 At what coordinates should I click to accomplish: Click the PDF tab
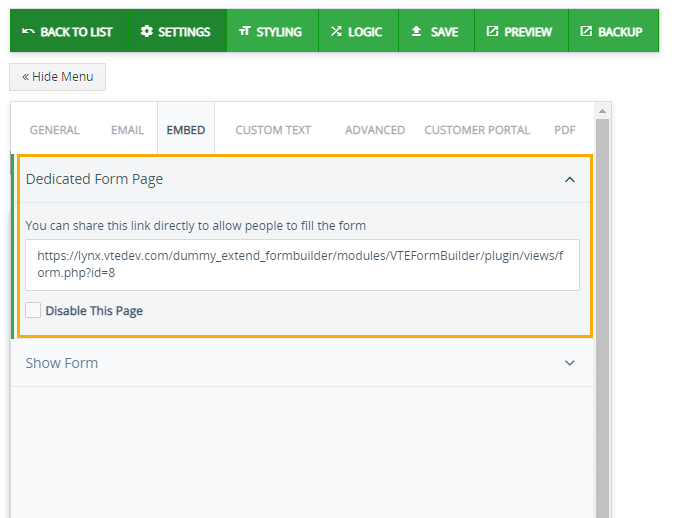pyautogui.click(x=565, y=130)
